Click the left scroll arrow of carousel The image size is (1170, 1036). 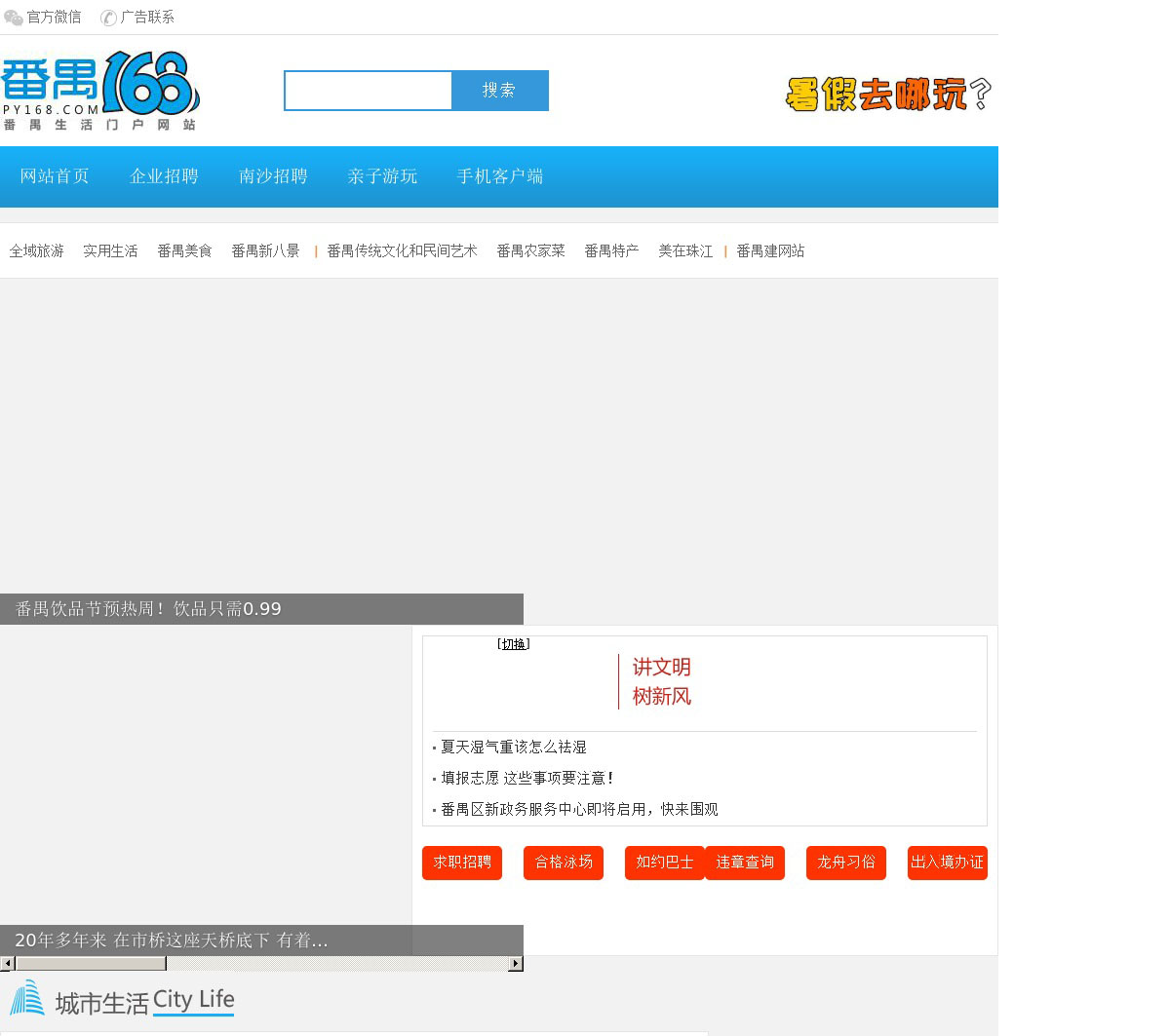tap(7, 964)
